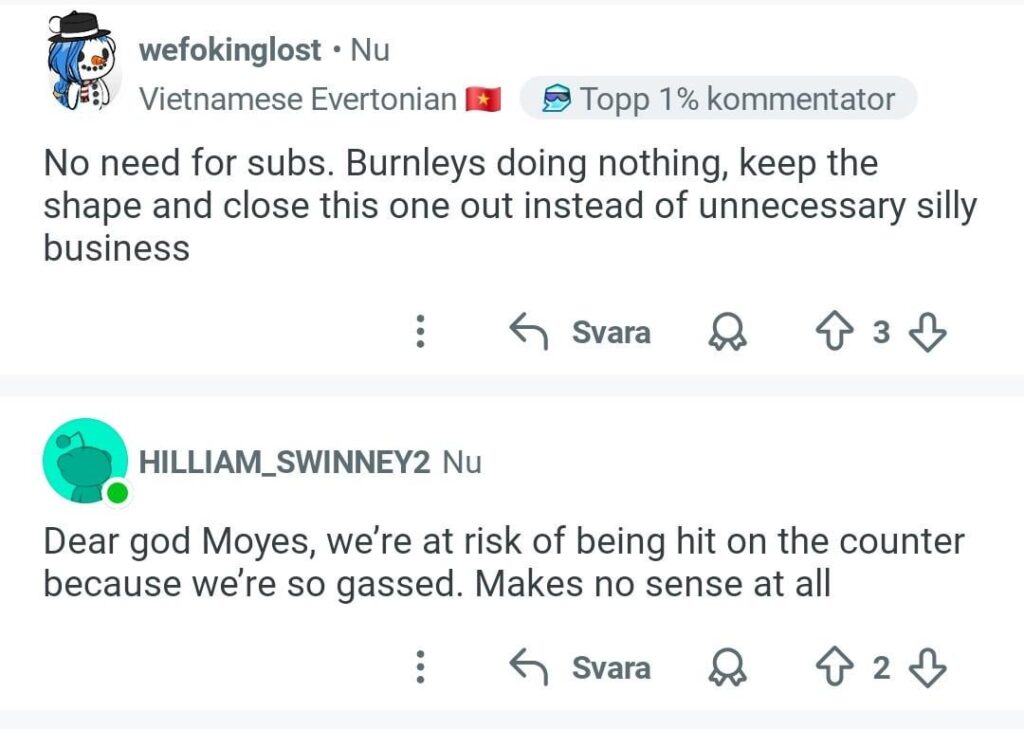The width and height of the screenshot is (1024, 729).
Task: Open the overflow menu on HILLIAM_SWINNEY2's comment
Action: (421, 667)
